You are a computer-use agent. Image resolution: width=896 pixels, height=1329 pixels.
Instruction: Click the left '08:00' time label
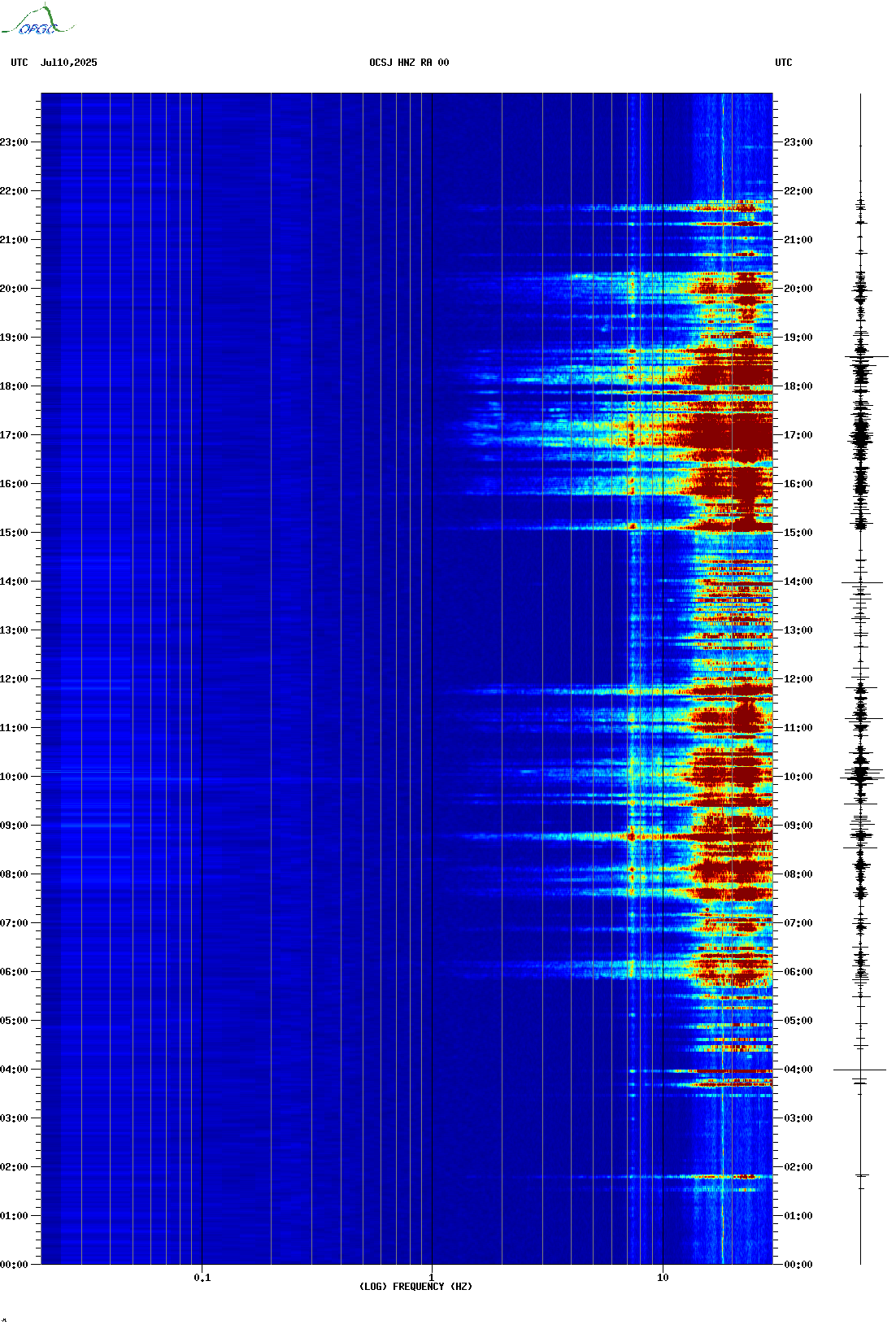[x=14, y=874]
